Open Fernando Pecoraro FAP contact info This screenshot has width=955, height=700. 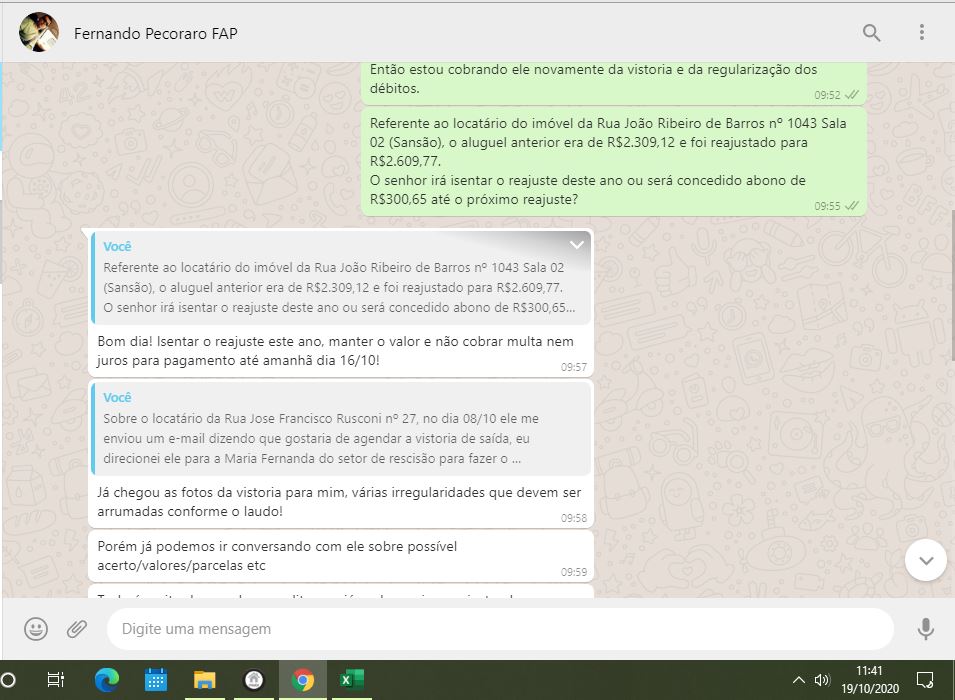[156, 33]
